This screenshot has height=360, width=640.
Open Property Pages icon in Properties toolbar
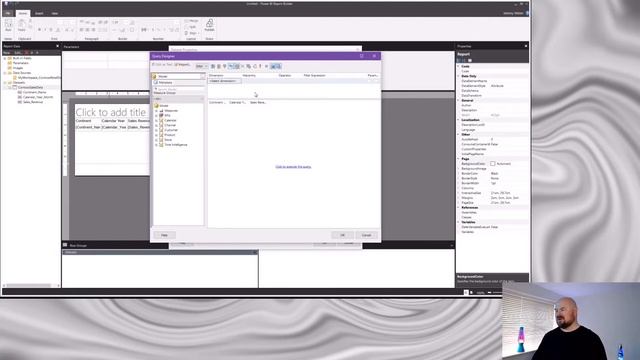coord(470,60)
